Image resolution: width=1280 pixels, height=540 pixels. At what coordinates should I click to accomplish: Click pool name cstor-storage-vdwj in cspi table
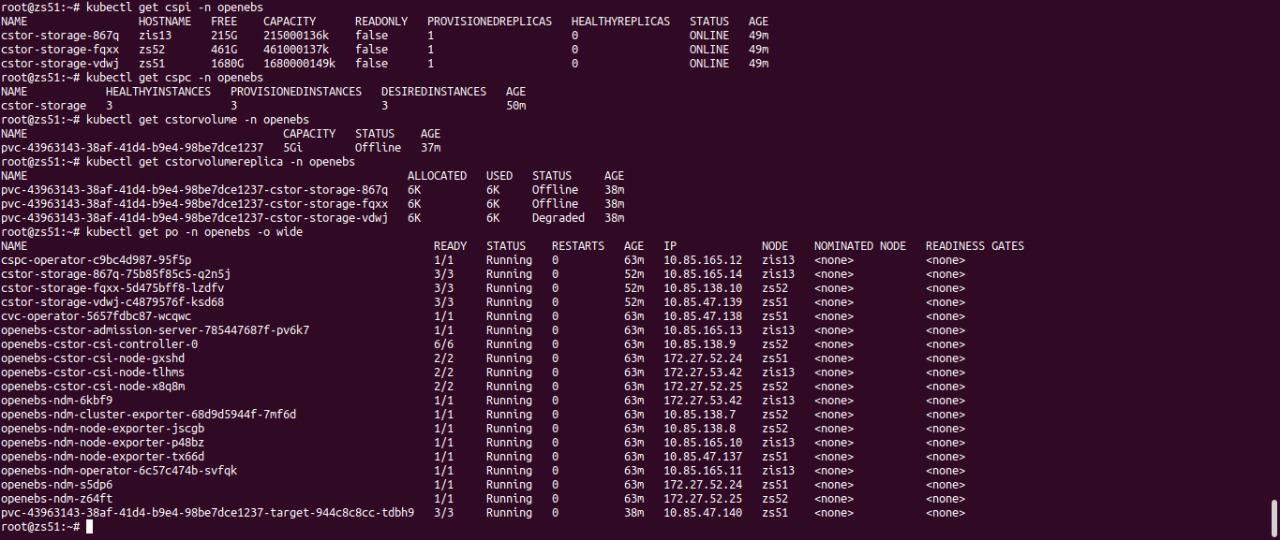coord(60,63)
